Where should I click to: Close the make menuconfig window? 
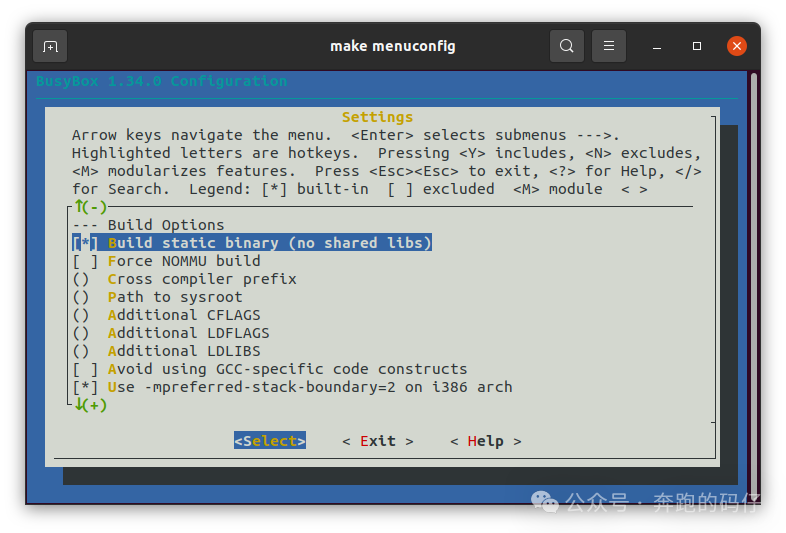pyautogui.click(x=737, y=46)
